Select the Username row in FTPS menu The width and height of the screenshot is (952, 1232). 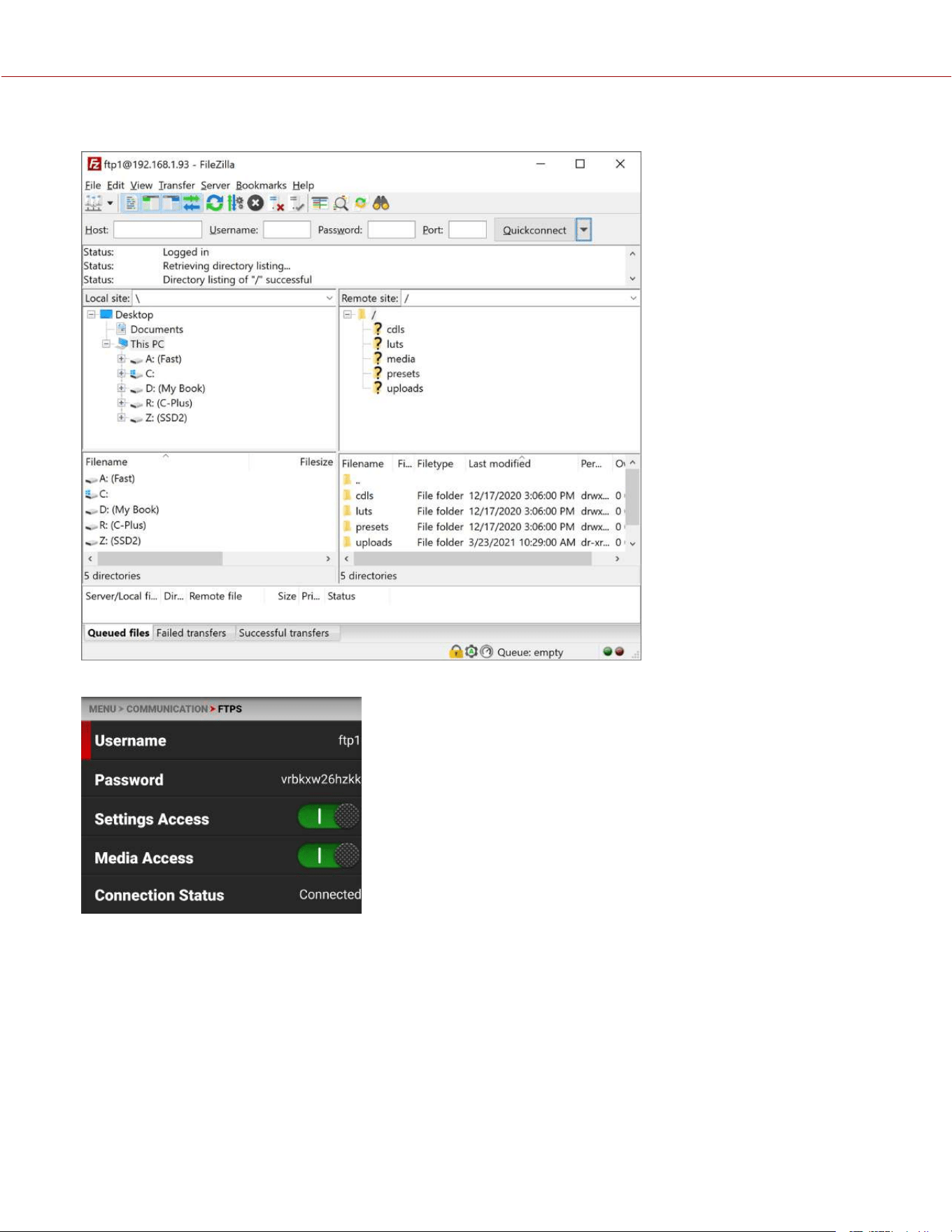(221, 740)
